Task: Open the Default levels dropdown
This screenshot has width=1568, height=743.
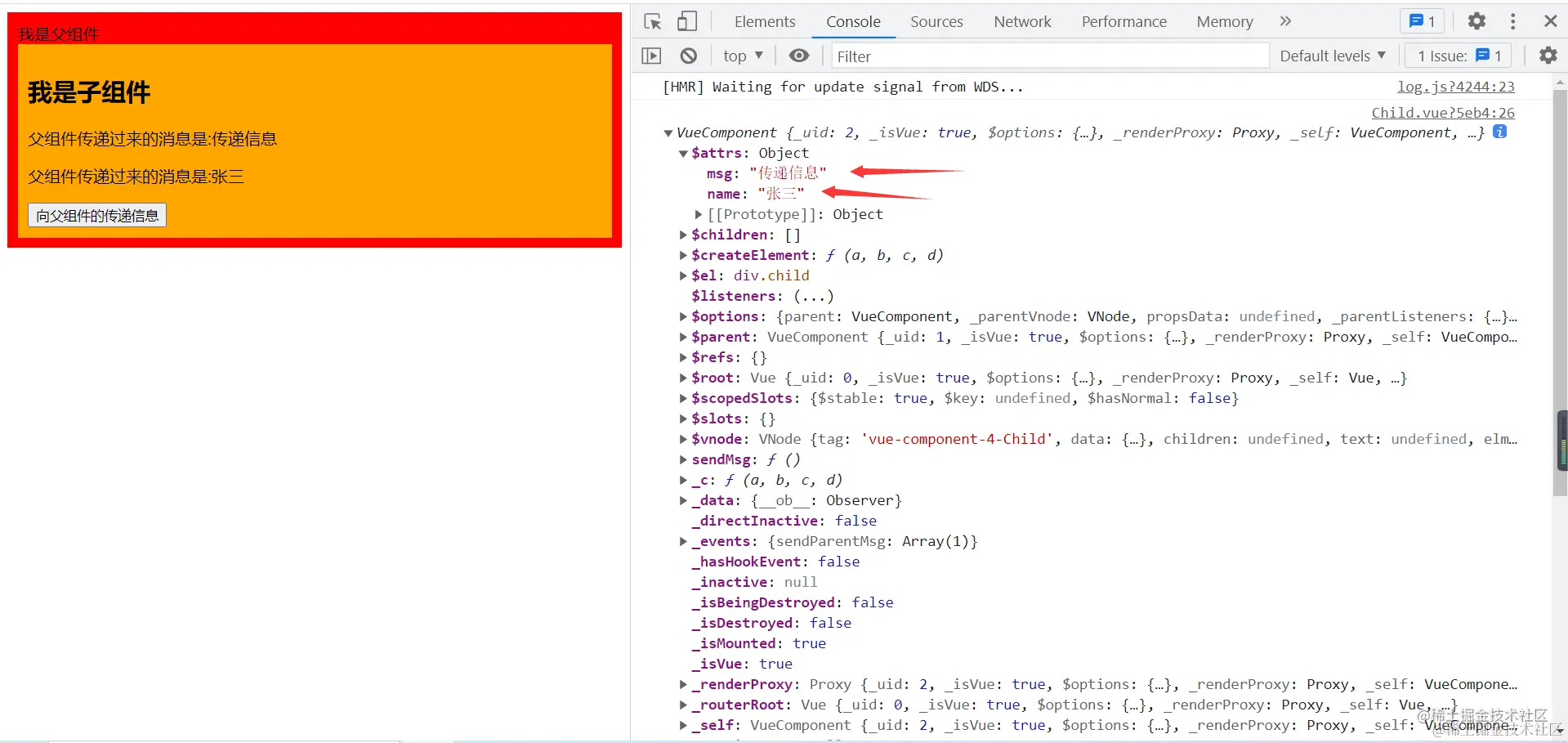Action: pyautogui.click(x=1332, y=56)
